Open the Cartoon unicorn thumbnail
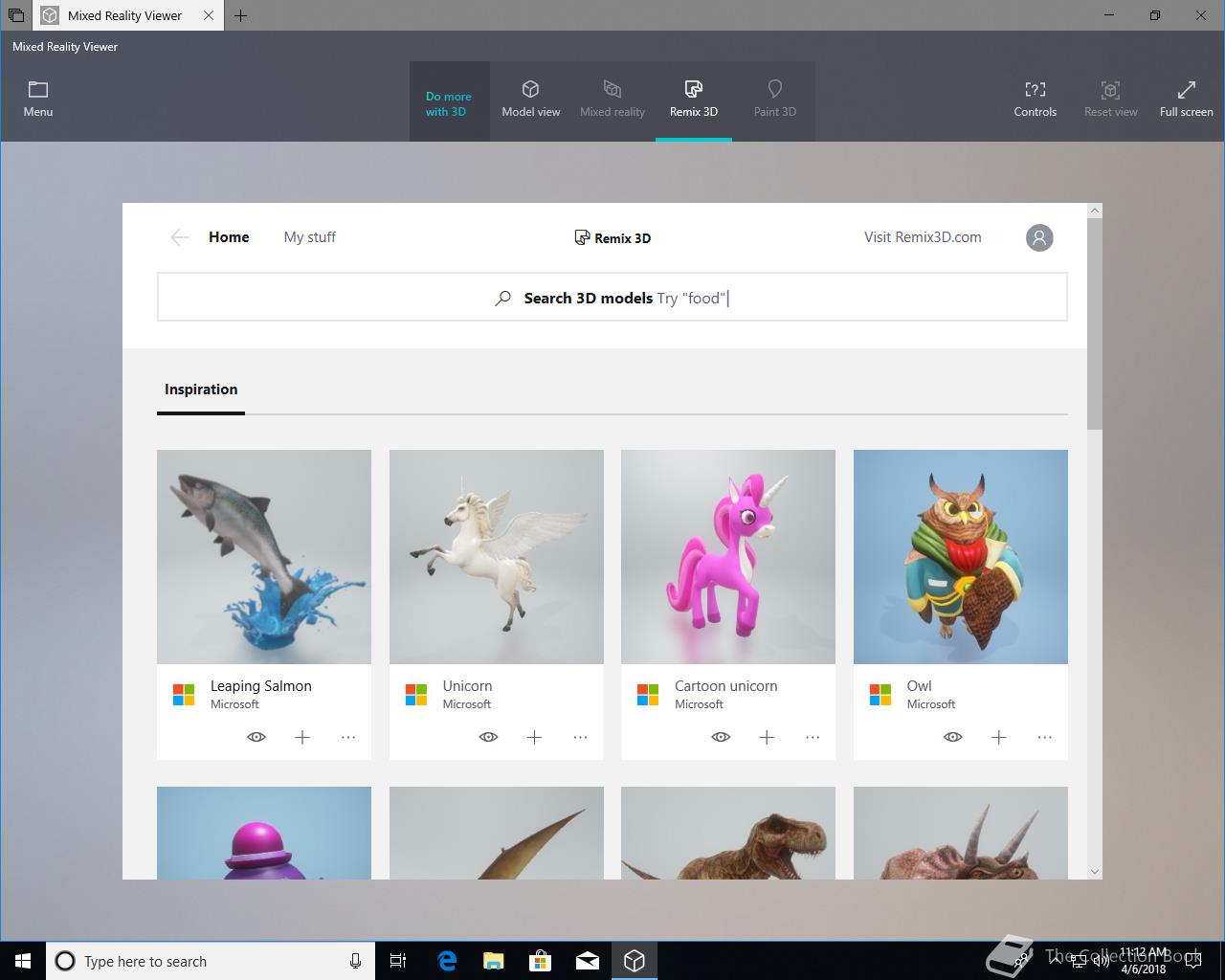Image resolution: width=1225 pixels, height=980 pixels. [x=728, y=557]
